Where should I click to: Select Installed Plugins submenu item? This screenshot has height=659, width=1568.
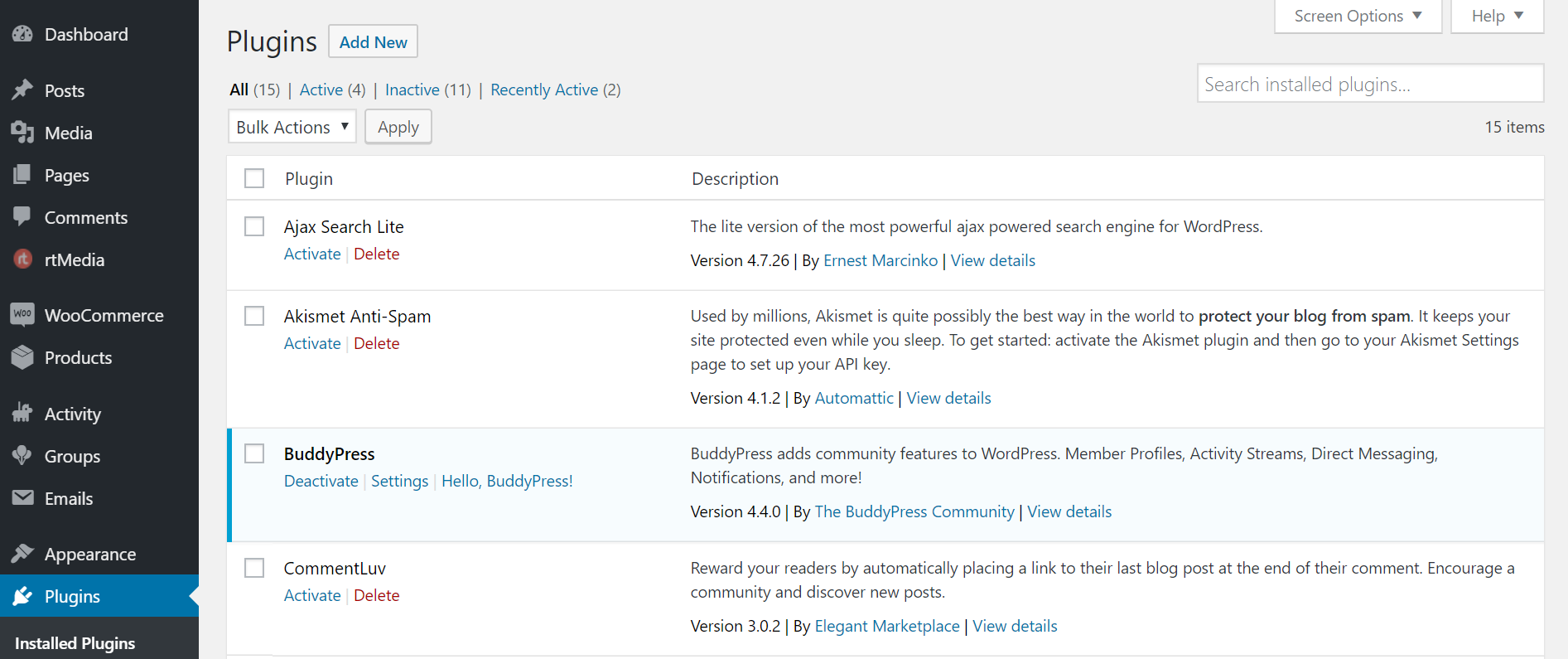point(75,643)
